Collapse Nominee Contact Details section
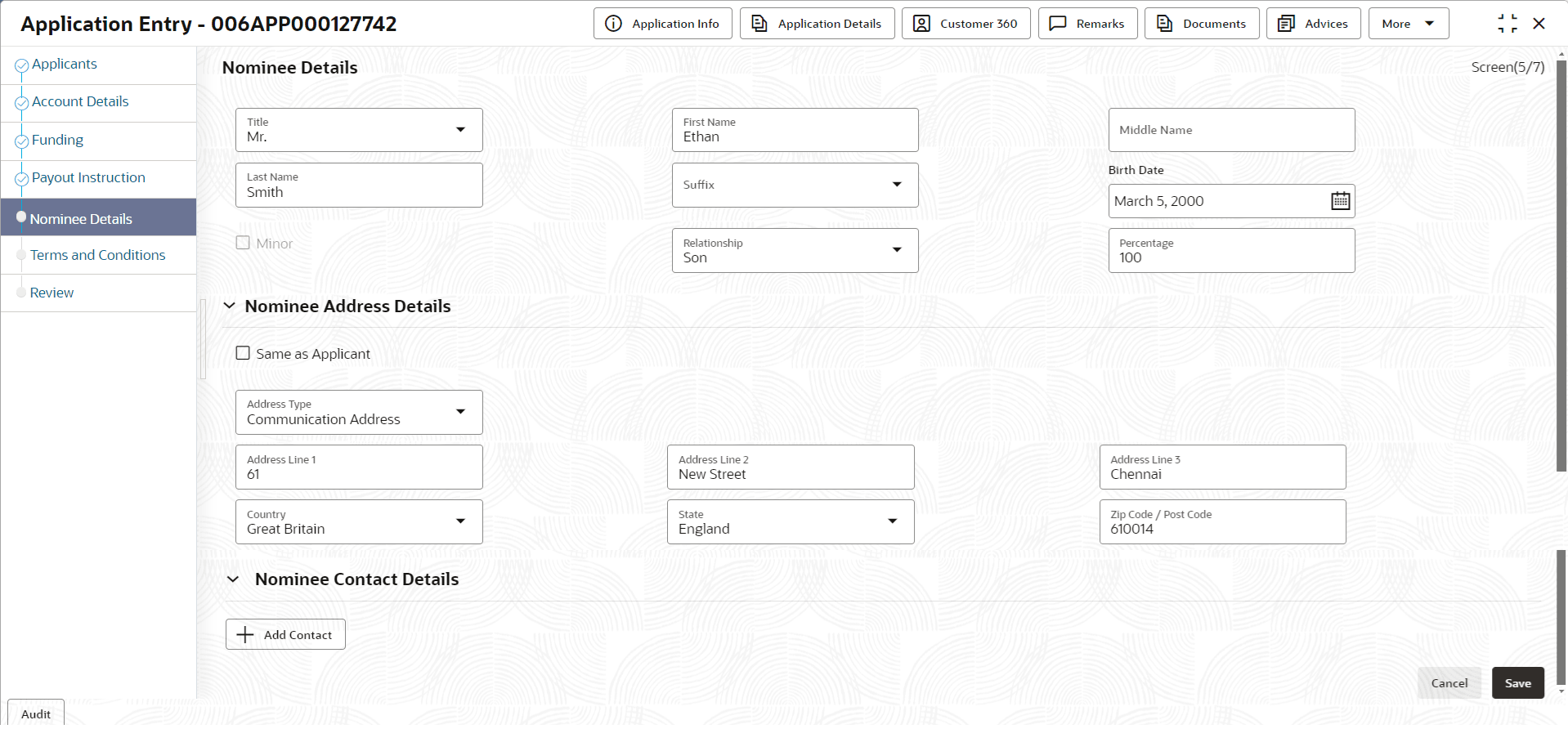 233,579
